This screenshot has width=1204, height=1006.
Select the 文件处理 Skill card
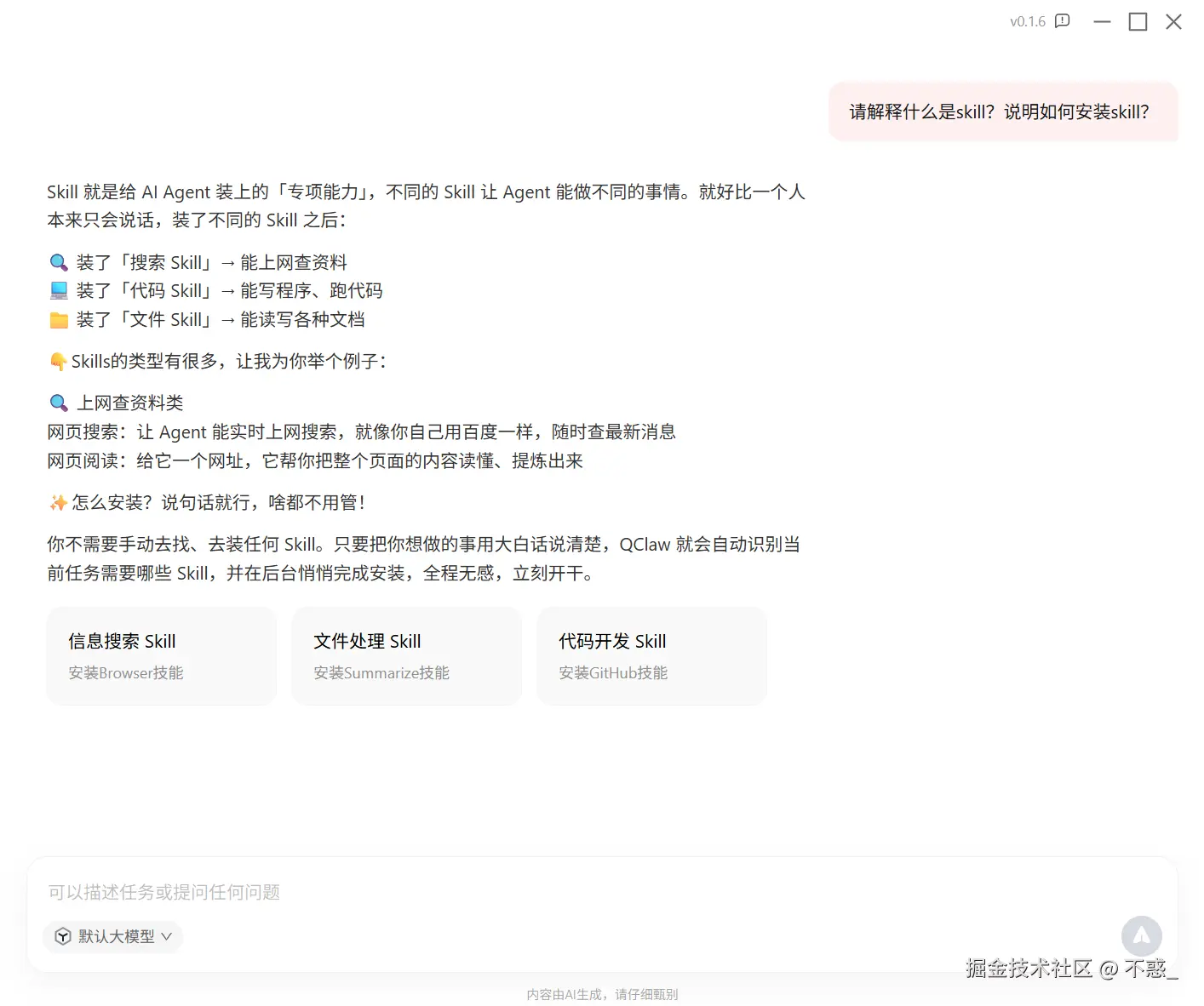tap(406, 655)
